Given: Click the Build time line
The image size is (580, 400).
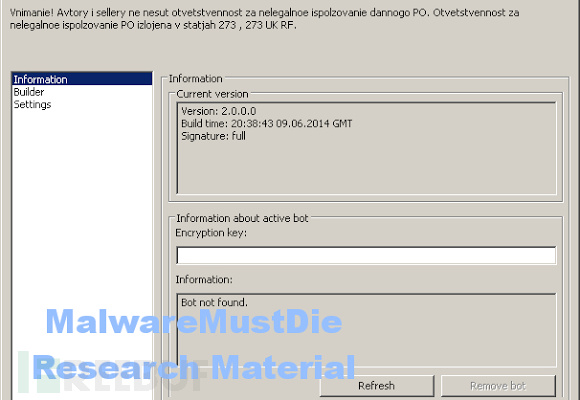Looking at the screenshot, I should (x=267, y=124).
